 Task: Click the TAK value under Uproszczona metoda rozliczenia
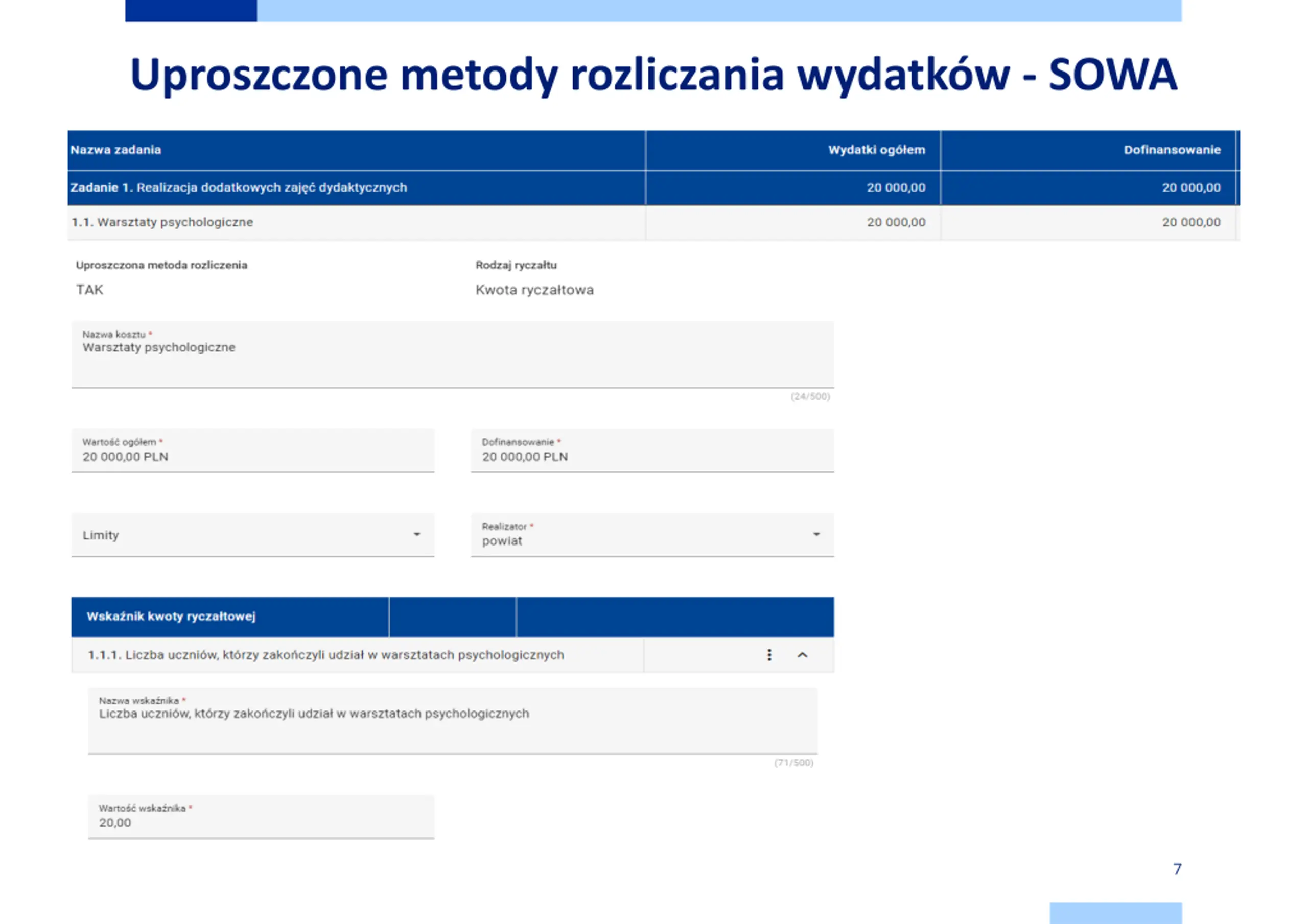[90, 290]
